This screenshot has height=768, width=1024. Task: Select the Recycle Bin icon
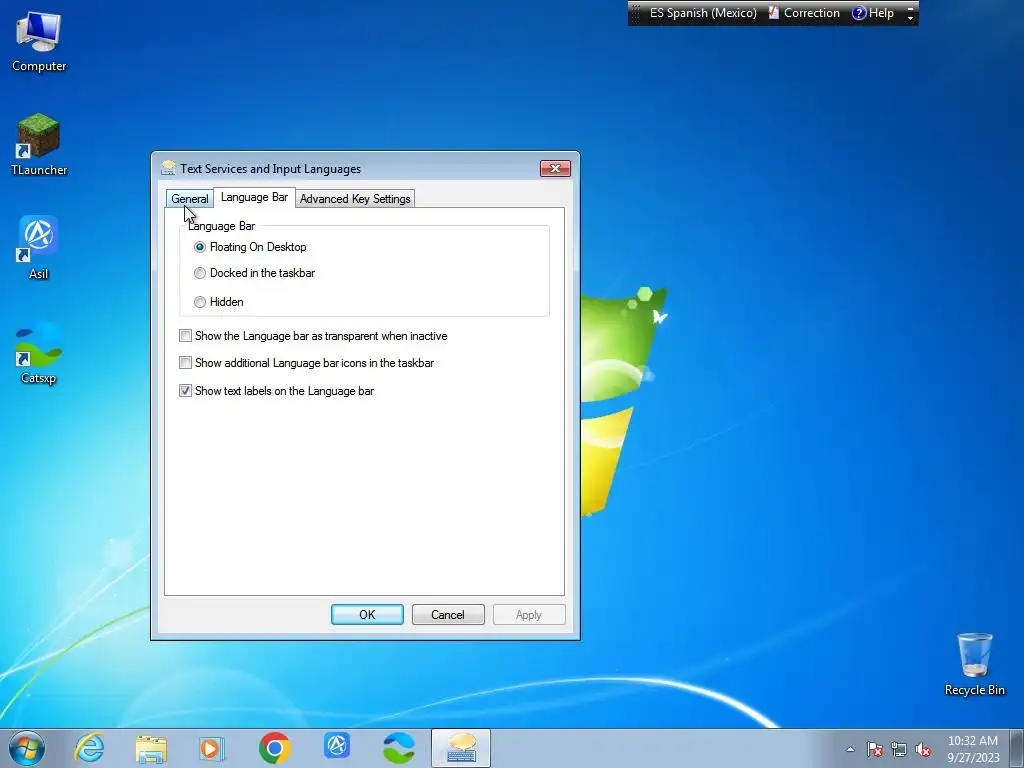click(x=974, y=664)
